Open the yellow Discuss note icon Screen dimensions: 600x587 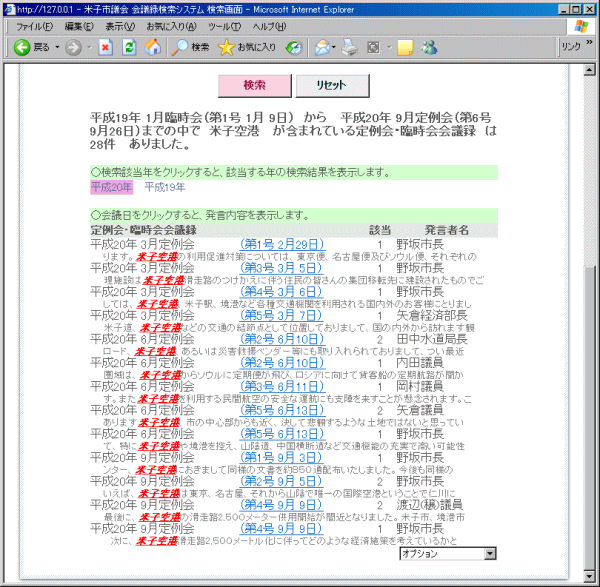tap(405, 47)
